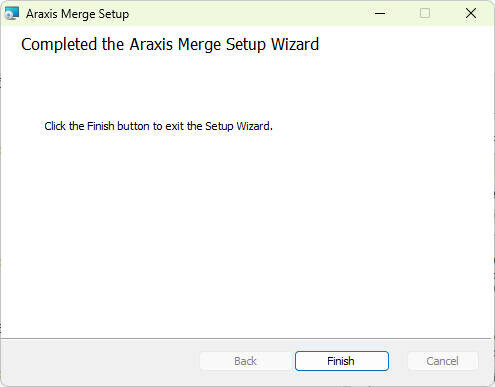495x387 pixels.
Task: Click the Finish button
Action: tap(342, 361)
